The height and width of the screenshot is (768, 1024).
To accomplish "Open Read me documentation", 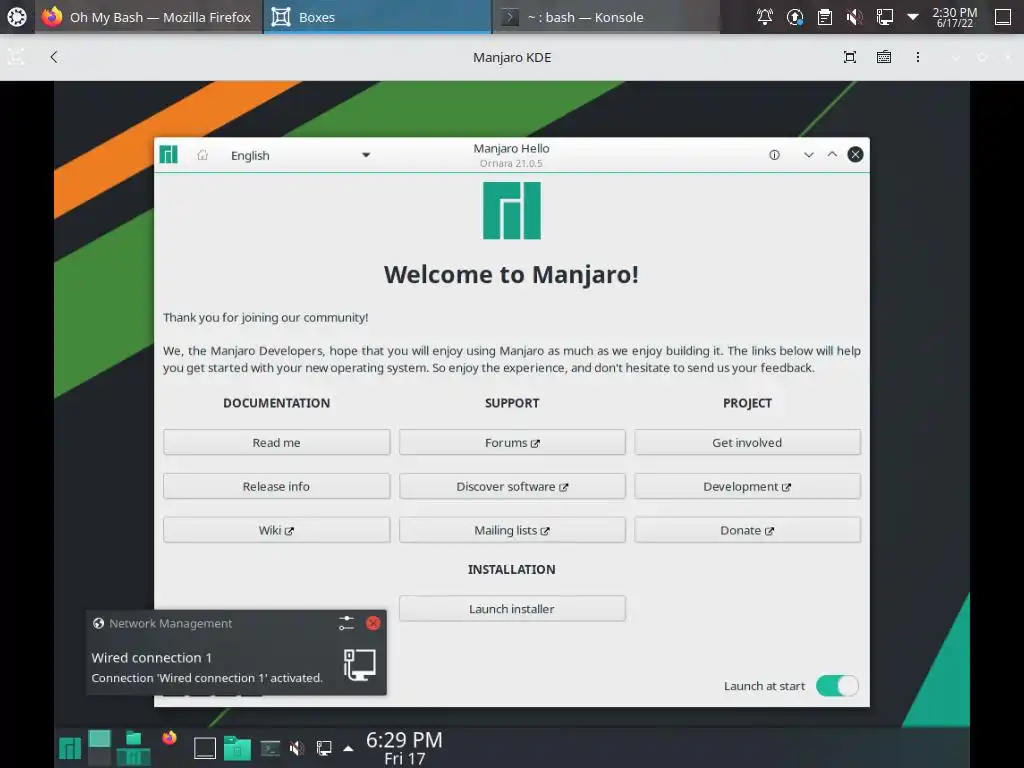I will pyautogui.click(x=276, y=442).
